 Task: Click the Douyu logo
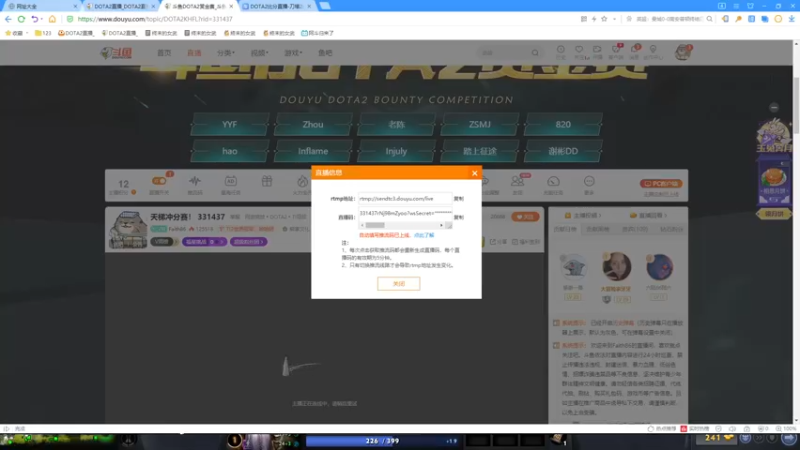click(116, 53)
